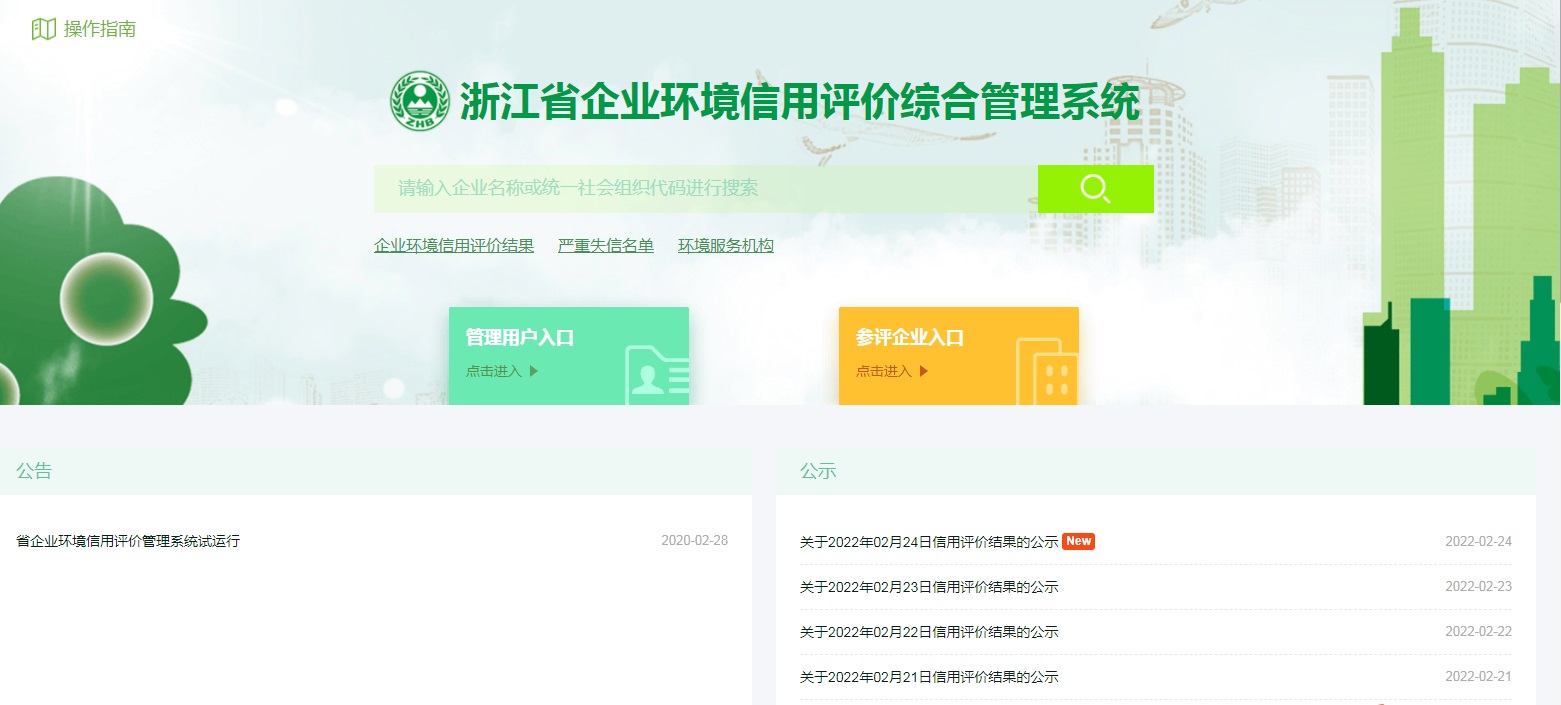Click the date 2022-02-24
Viewport: 1561px width, 705px height.
pos(1478,542)
